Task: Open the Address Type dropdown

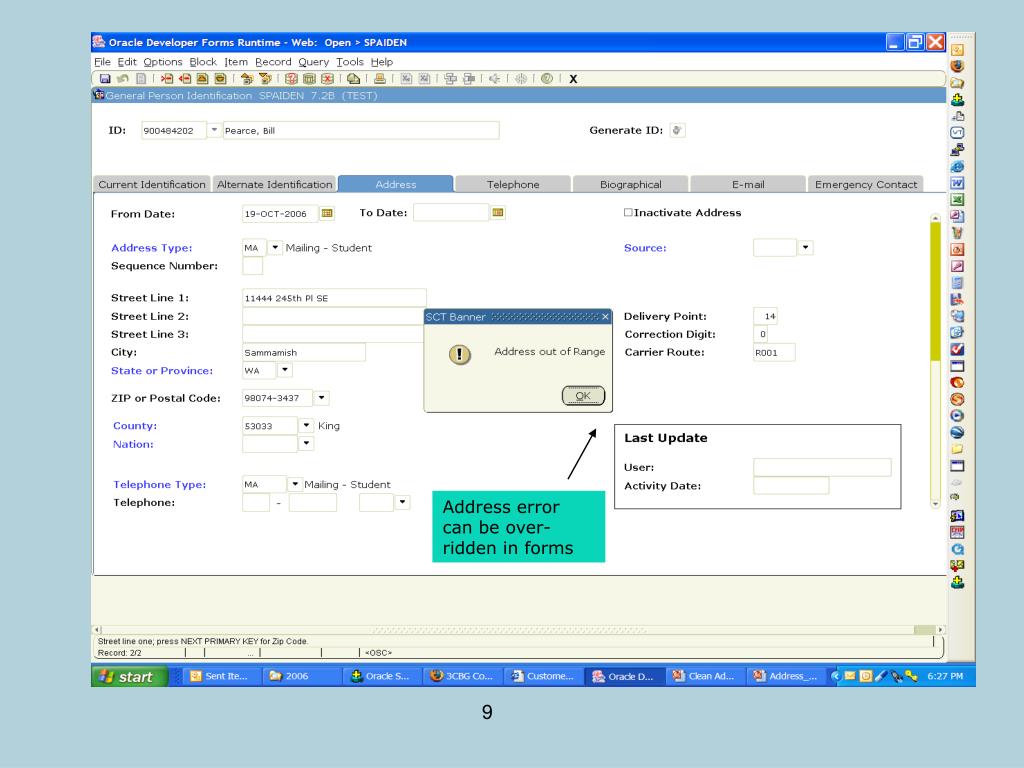Action: tap(275, 248)
